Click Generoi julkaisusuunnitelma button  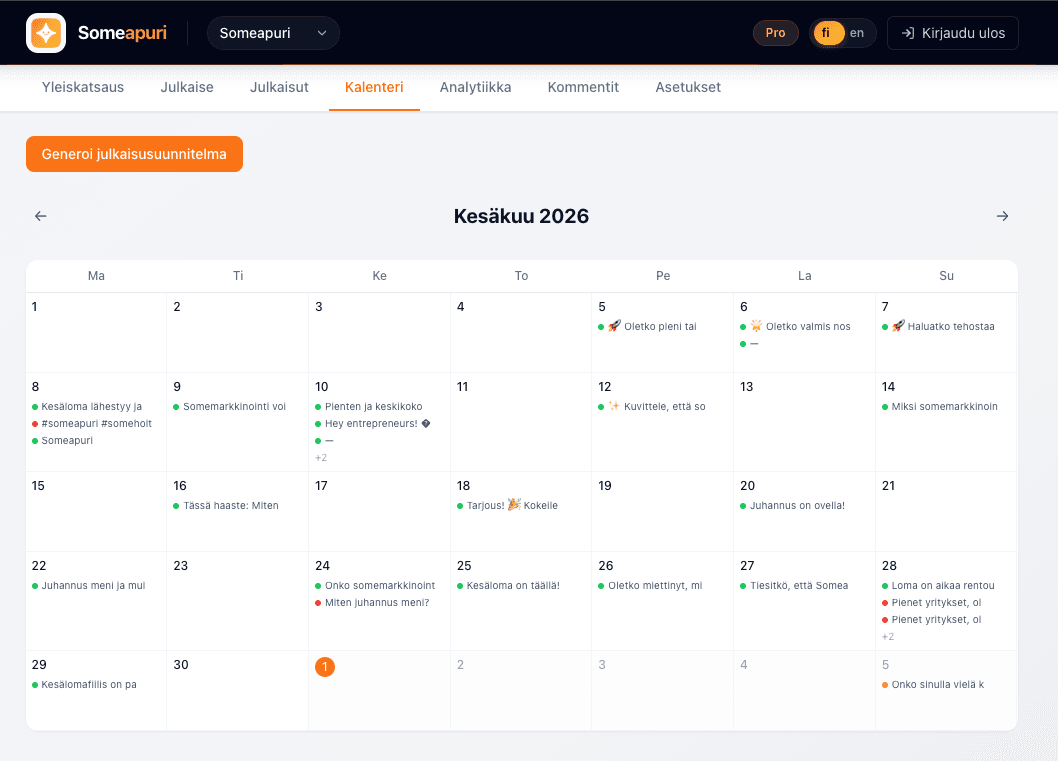[134, 154]
